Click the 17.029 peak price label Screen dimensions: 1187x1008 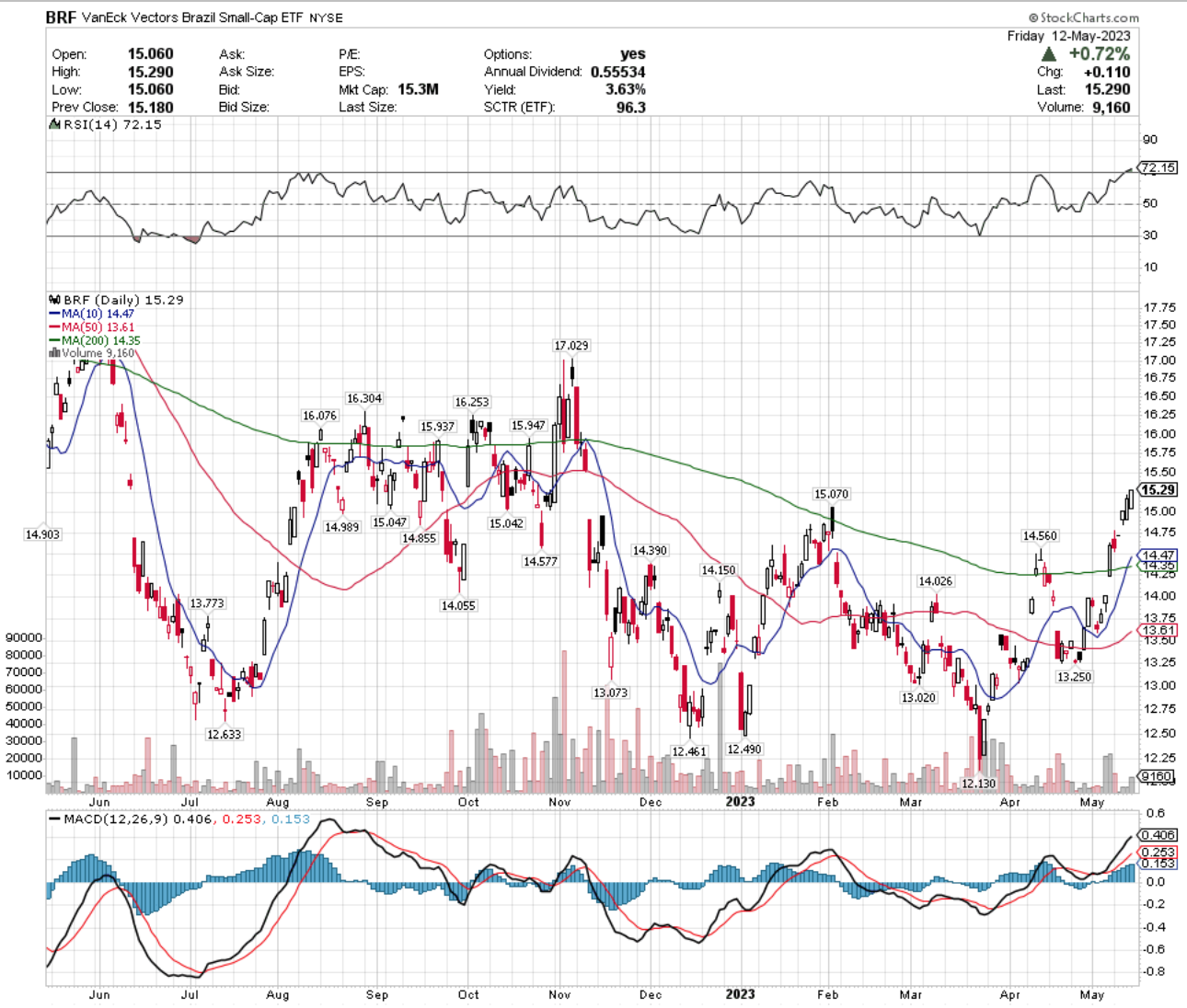571,346
